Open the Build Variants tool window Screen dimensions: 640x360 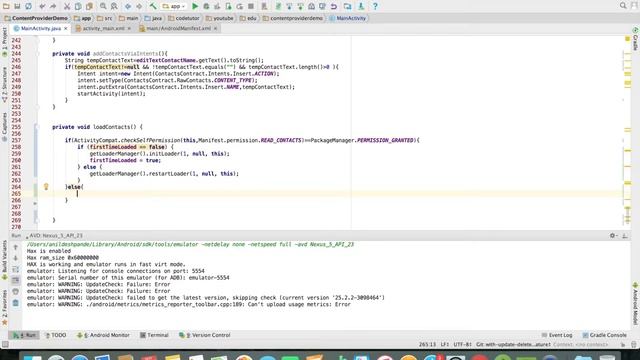4,260
